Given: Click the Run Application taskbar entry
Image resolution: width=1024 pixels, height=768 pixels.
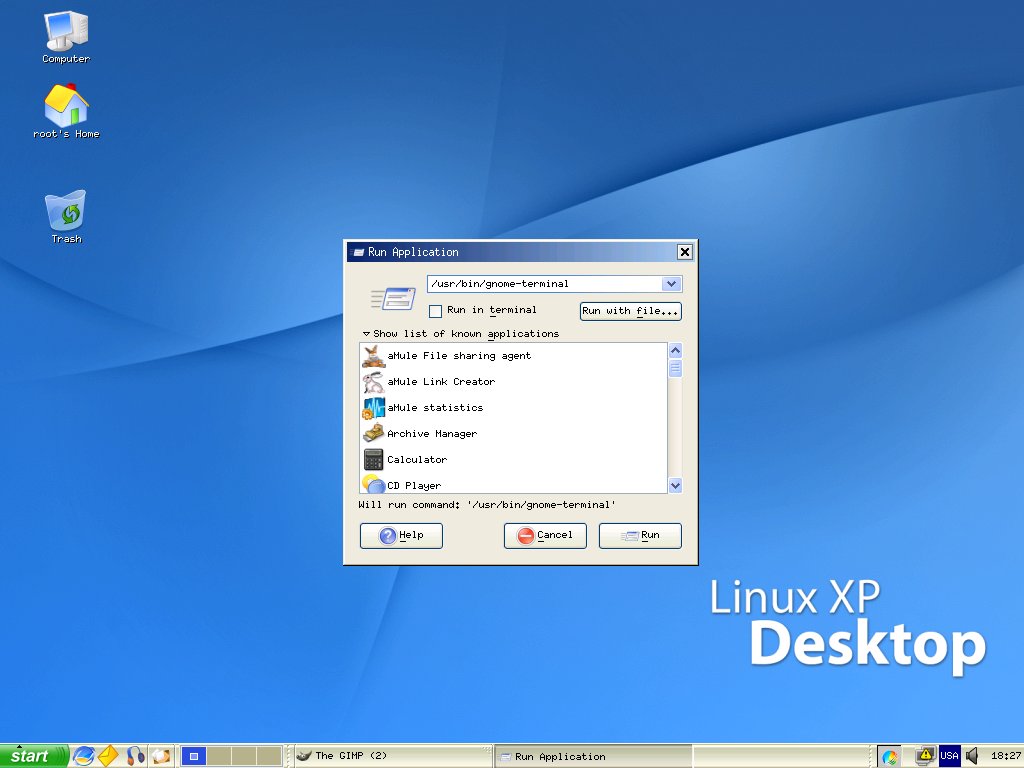Looking at the screenshot, I should click(593, 756).
